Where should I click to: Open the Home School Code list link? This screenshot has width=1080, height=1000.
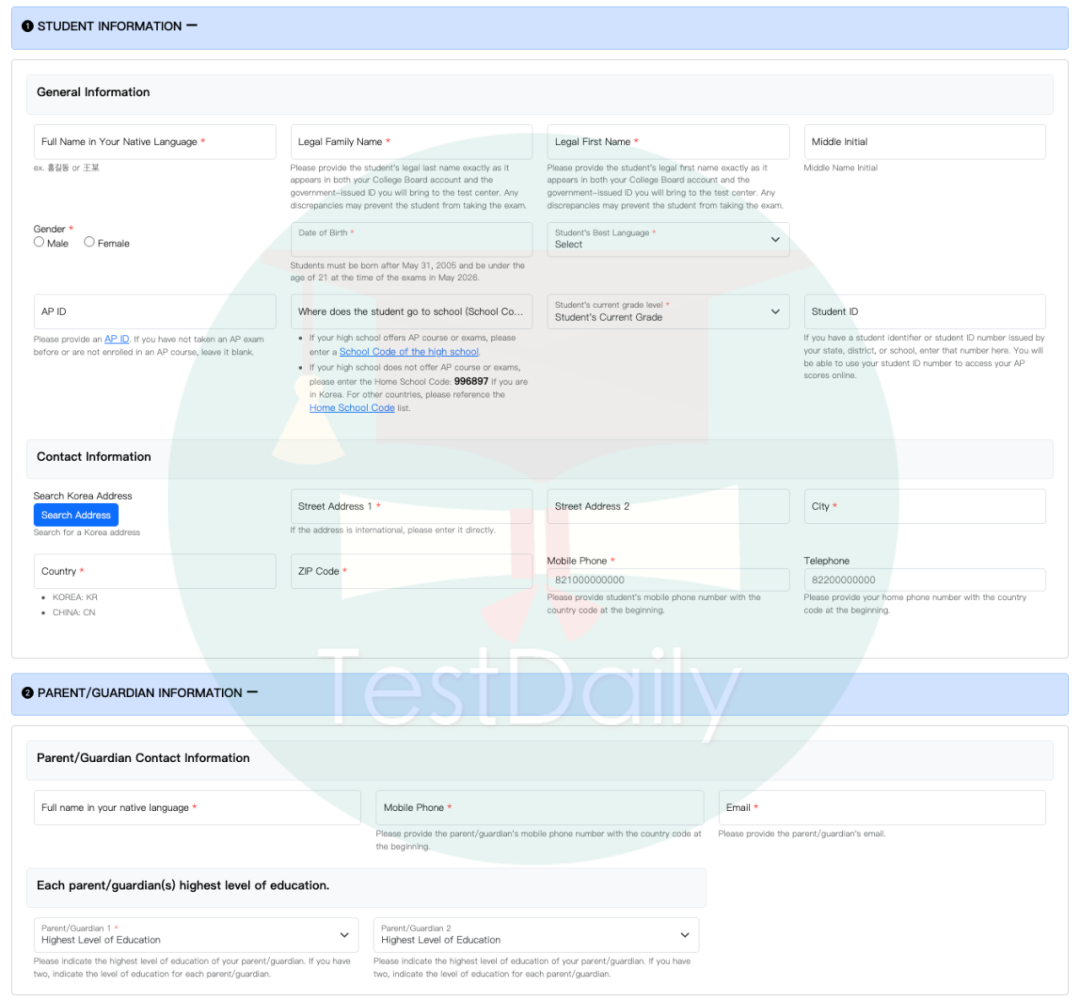(x=352, y=408)
